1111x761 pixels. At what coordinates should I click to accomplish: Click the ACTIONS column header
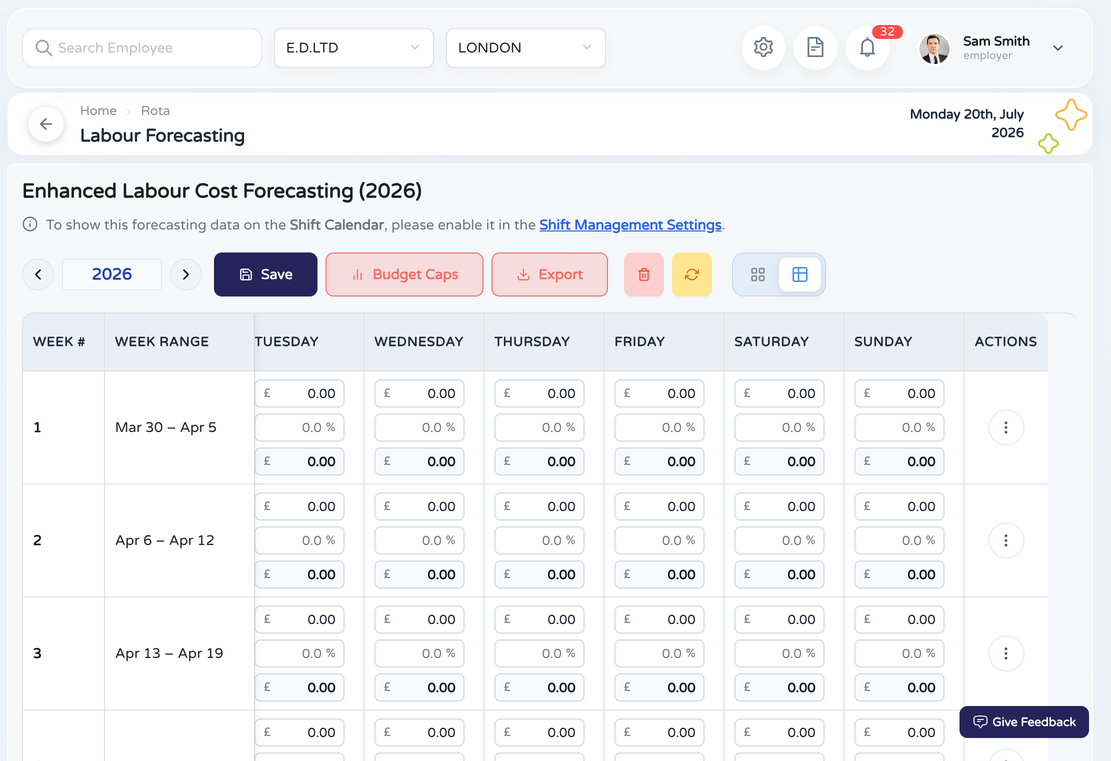tap(1005, 342)
